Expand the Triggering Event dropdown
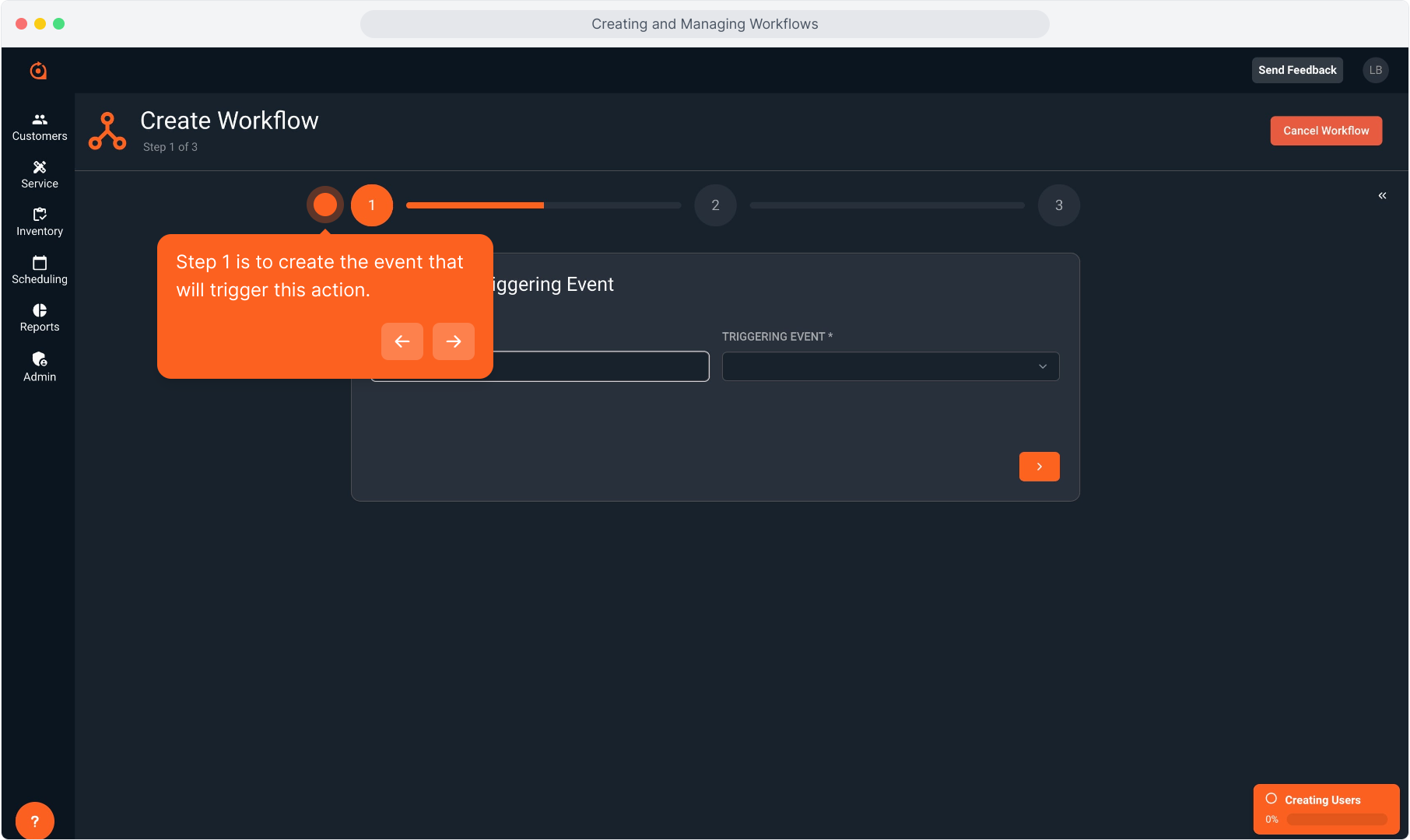 coord(890,366)
